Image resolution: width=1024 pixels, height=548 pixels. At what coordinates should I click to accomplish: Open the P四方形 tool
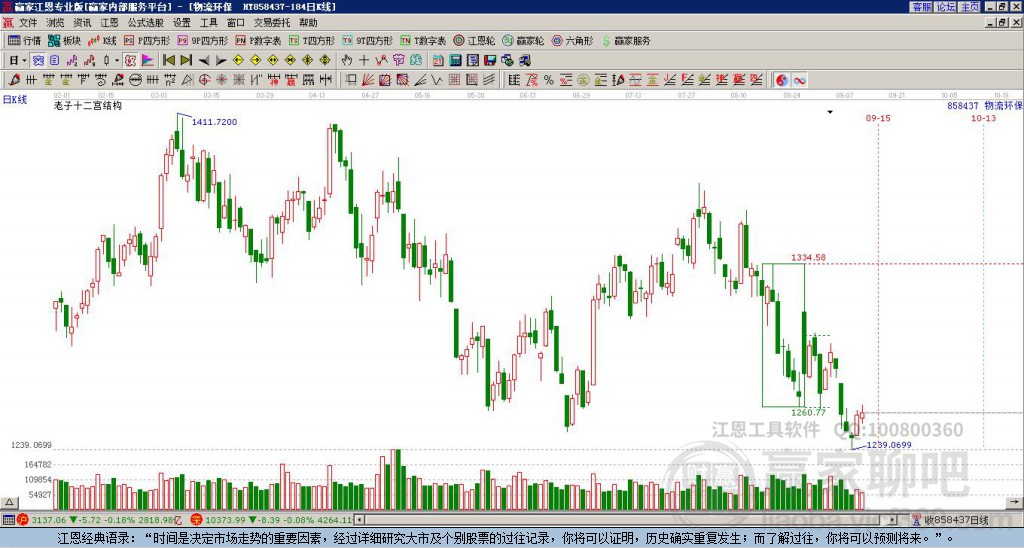click(x=147, y=40)
